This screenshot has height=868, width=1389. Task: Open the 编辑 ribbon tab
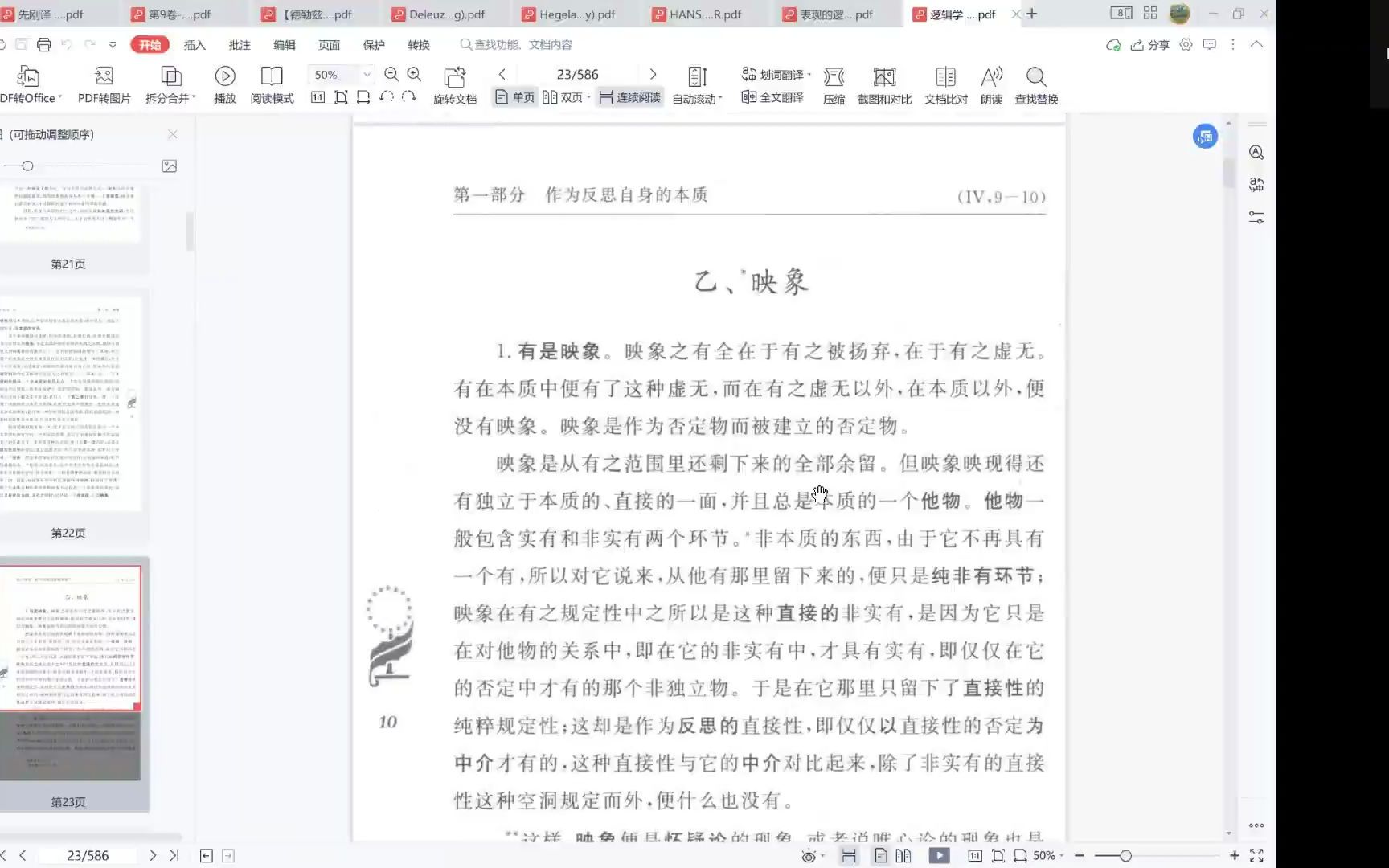point(285,45)
